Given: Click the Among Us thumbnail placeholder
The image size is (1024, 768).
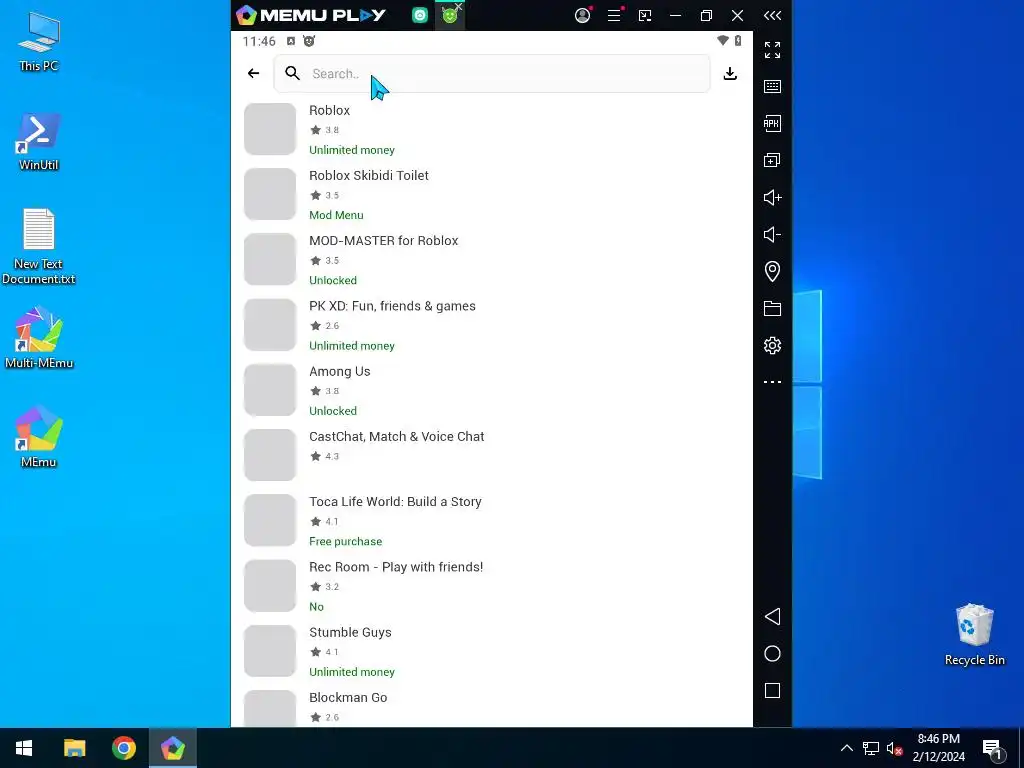Looking at the screenshot, I should [x=270, y=391].
